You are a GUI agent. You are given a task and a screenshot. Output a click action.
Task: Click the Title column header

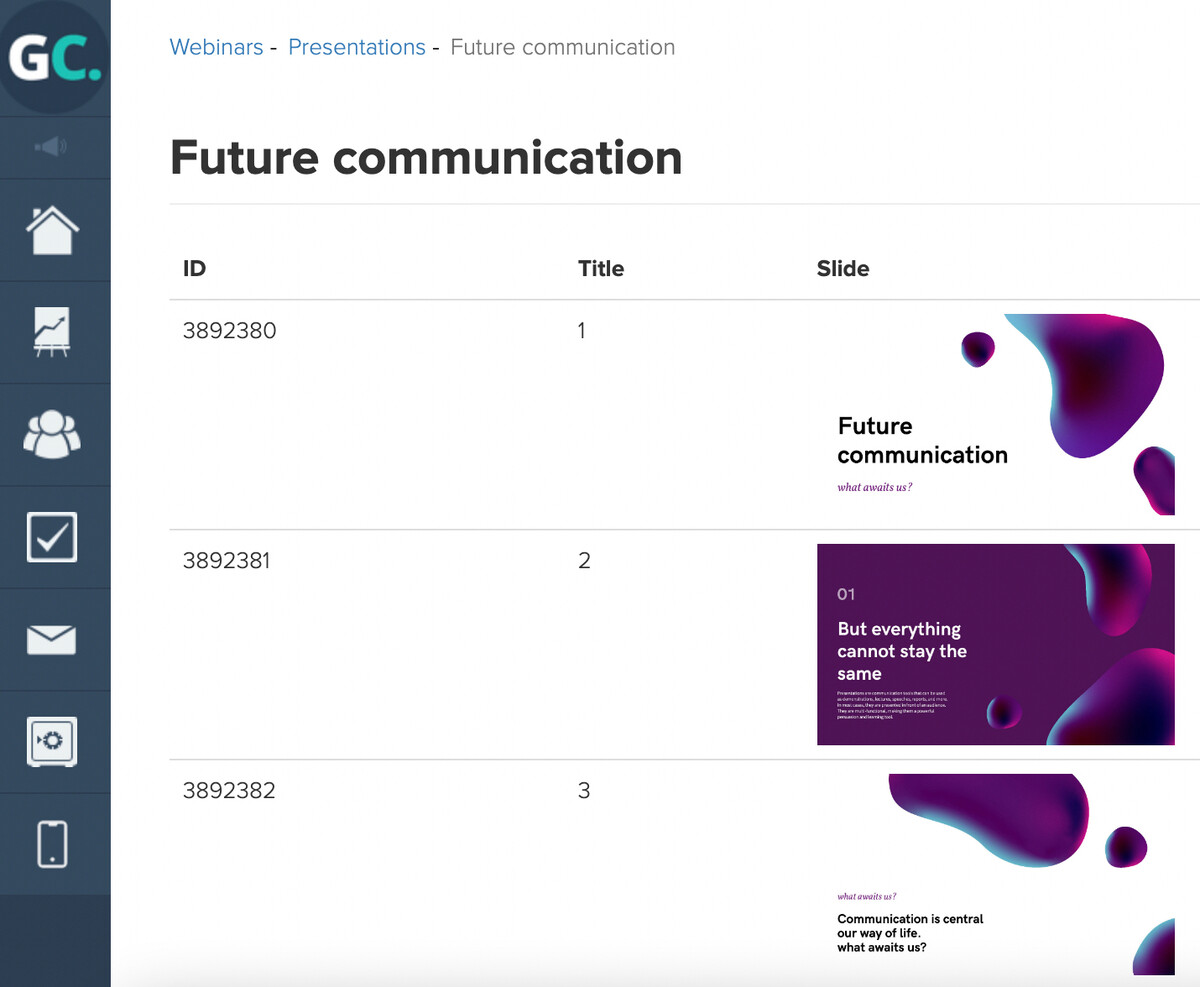pyautogui.click(x=601, y=268)
